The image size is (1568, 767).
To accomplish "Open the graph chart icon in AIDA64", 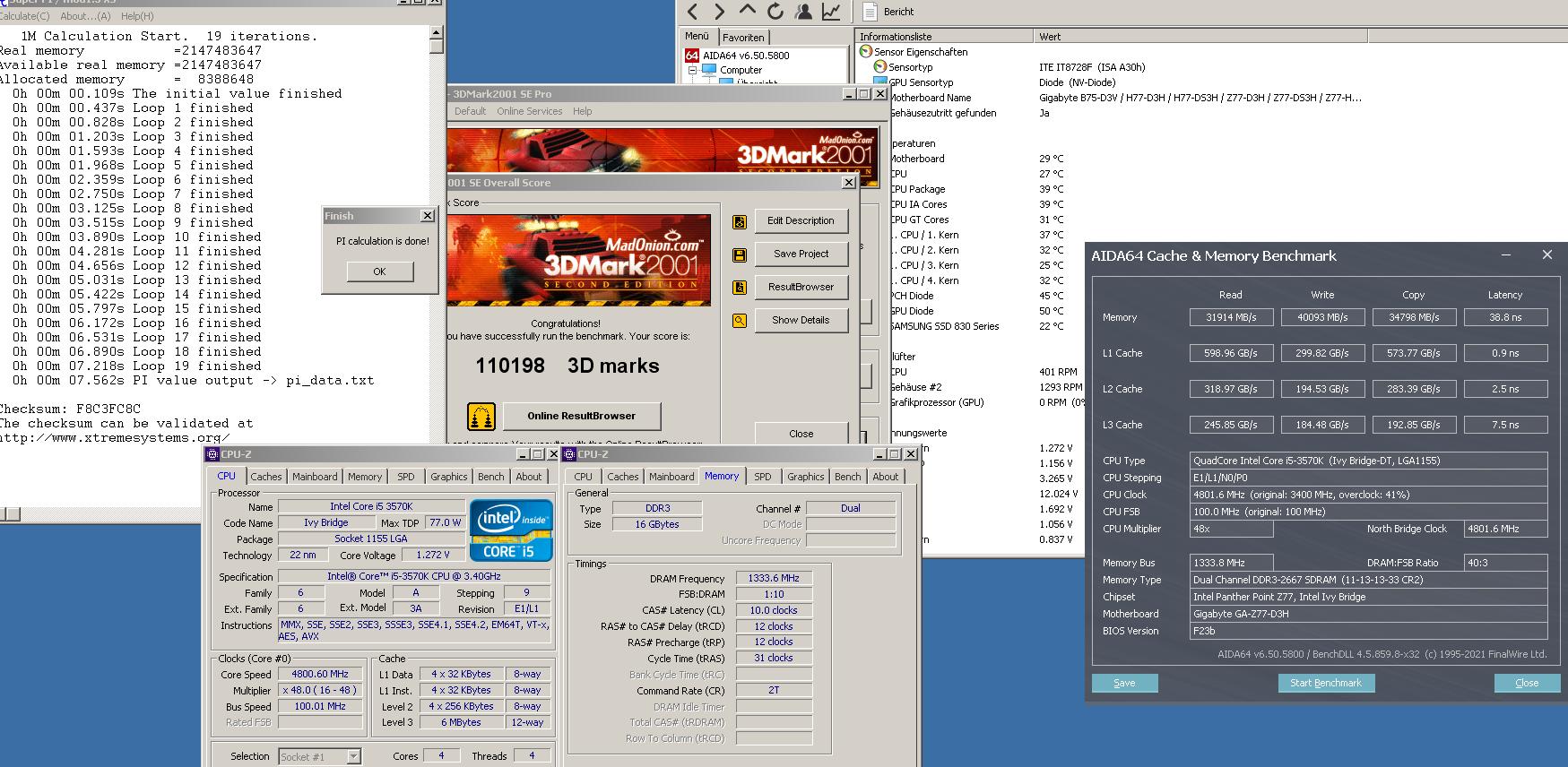I will [x=831, y=11].
